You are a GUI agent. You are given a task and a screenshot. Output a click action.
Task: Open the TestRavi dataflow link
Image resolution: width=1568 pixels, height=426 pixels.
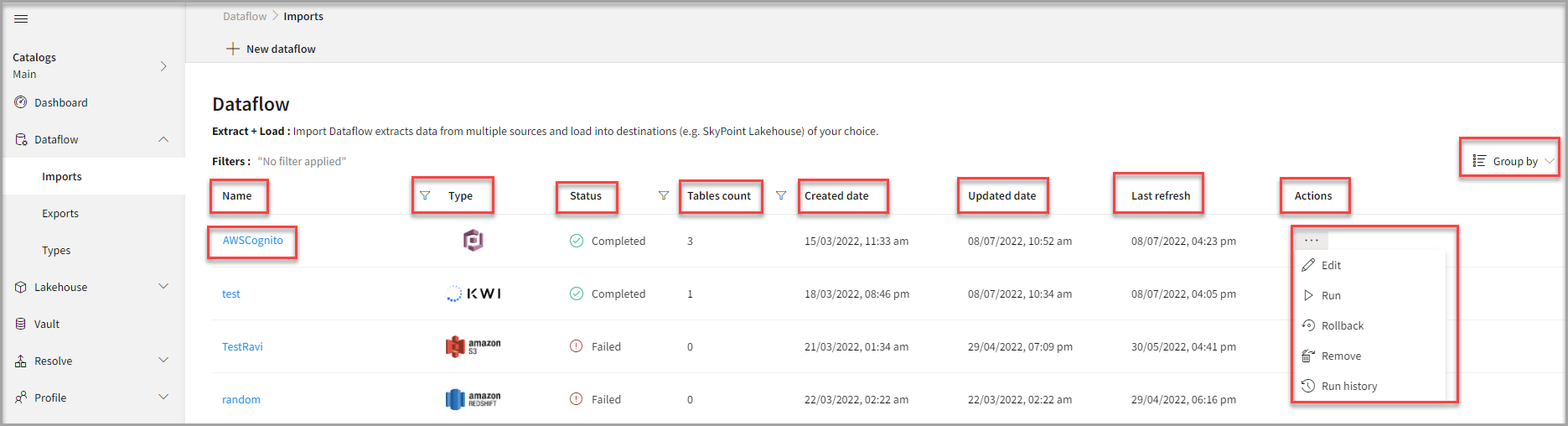242,346
